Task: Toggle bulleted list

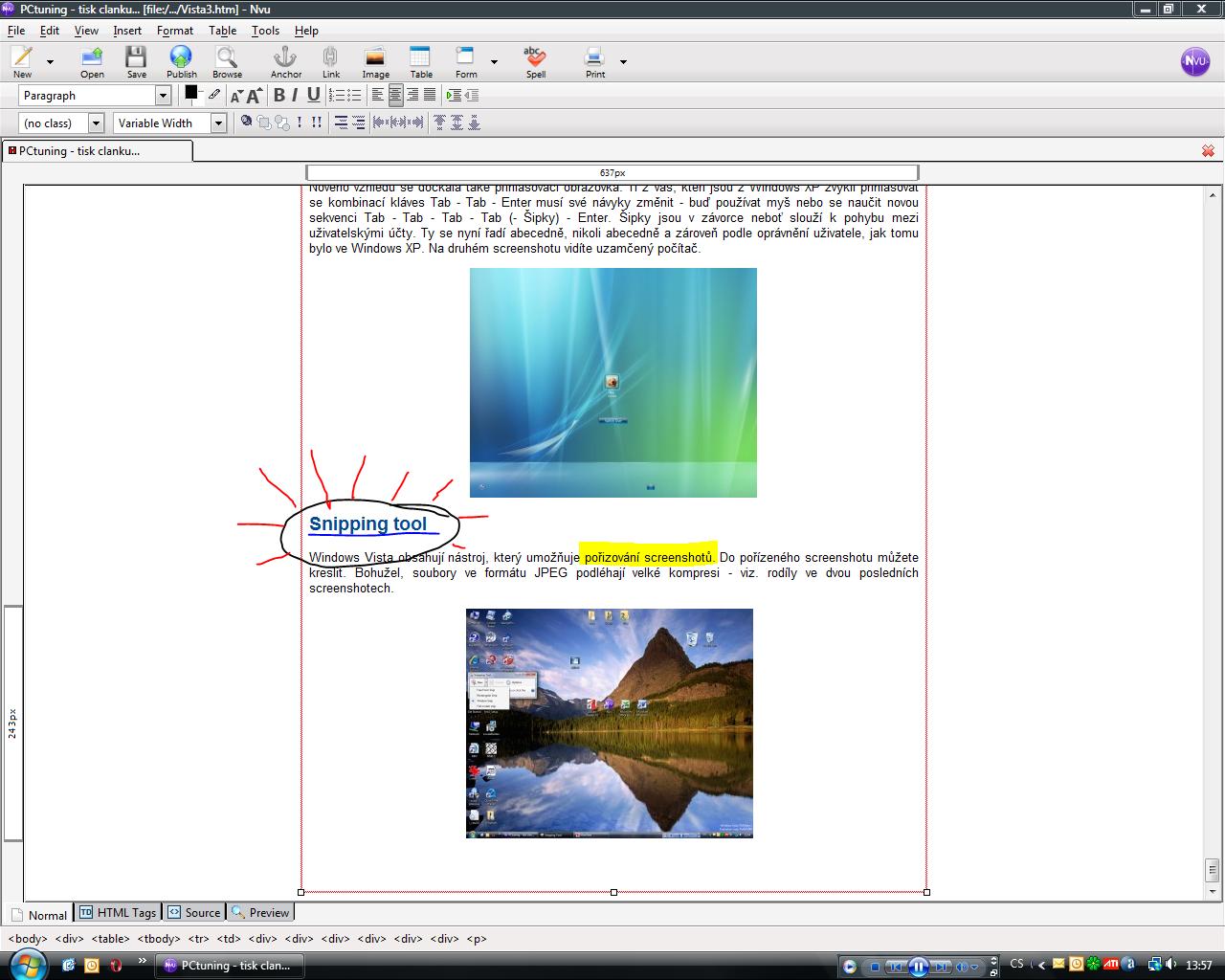Action: tap(354, 95)
